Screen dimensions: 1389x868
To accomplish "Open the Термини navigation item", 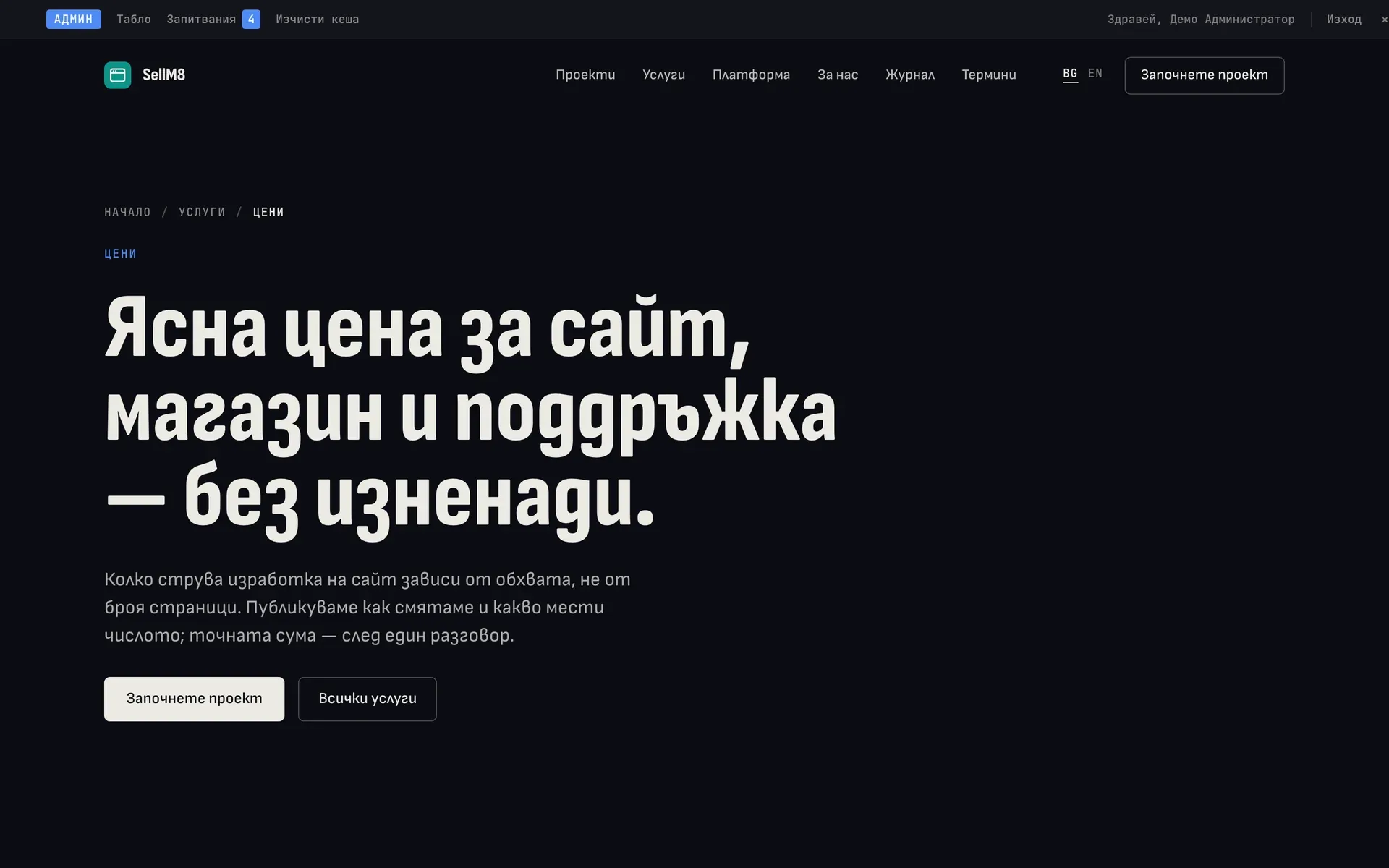I will (x=989, y=75).
